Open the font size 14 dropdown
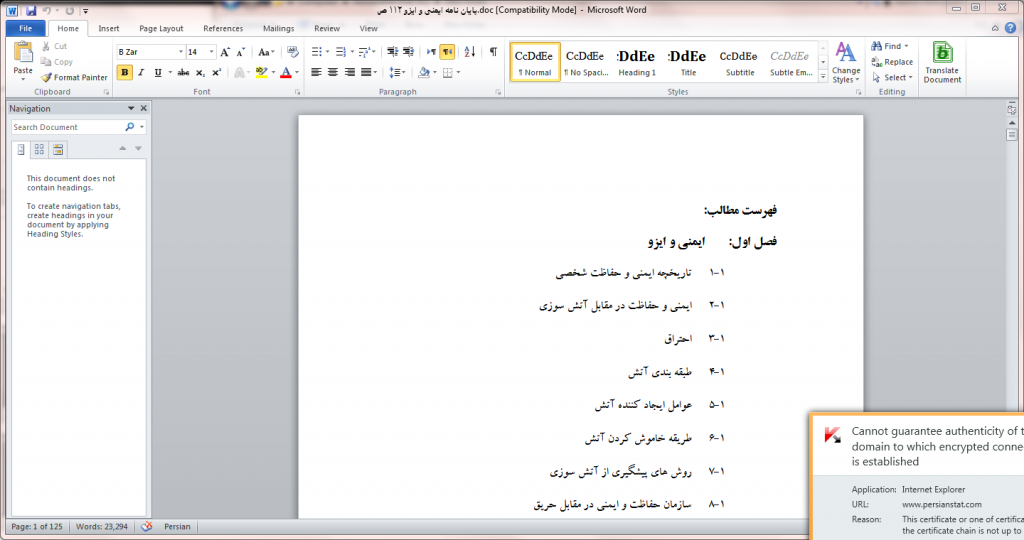Viewport: 1024px width, 540px height. point(210,52)
